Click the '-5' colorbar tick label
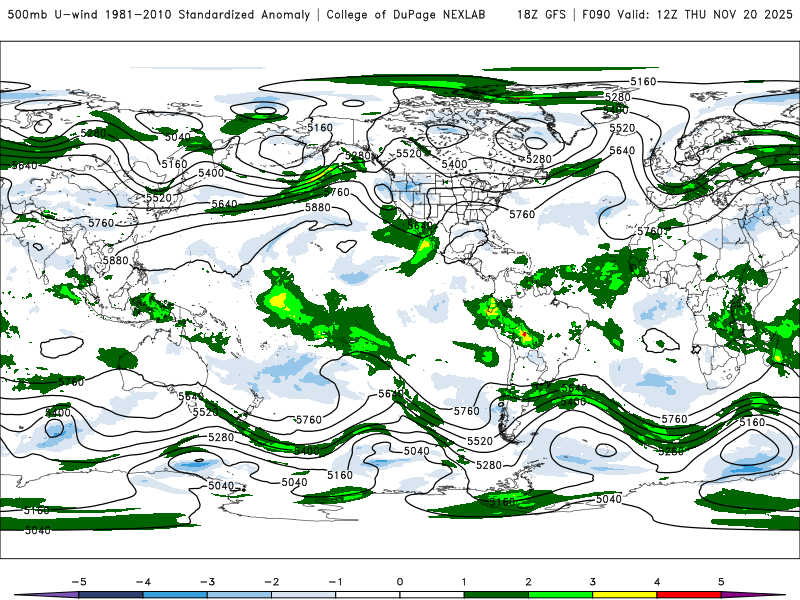Viewport: 800px width, 600px height. (79, 582)
